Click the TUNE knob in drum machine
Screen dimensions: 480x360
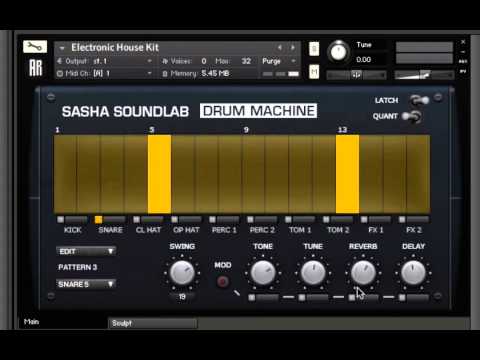tap(313, 273)
